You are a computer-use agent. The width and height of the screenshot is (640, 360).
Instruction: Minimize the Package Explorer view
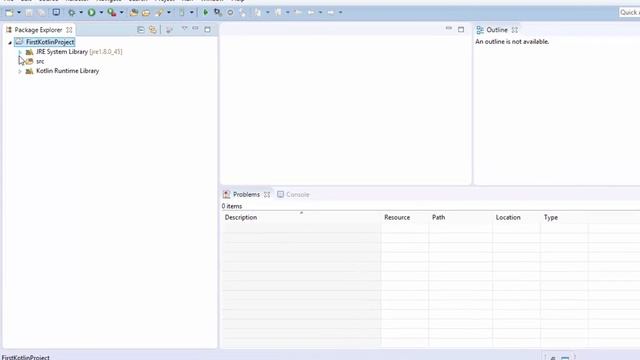point(196,29)
